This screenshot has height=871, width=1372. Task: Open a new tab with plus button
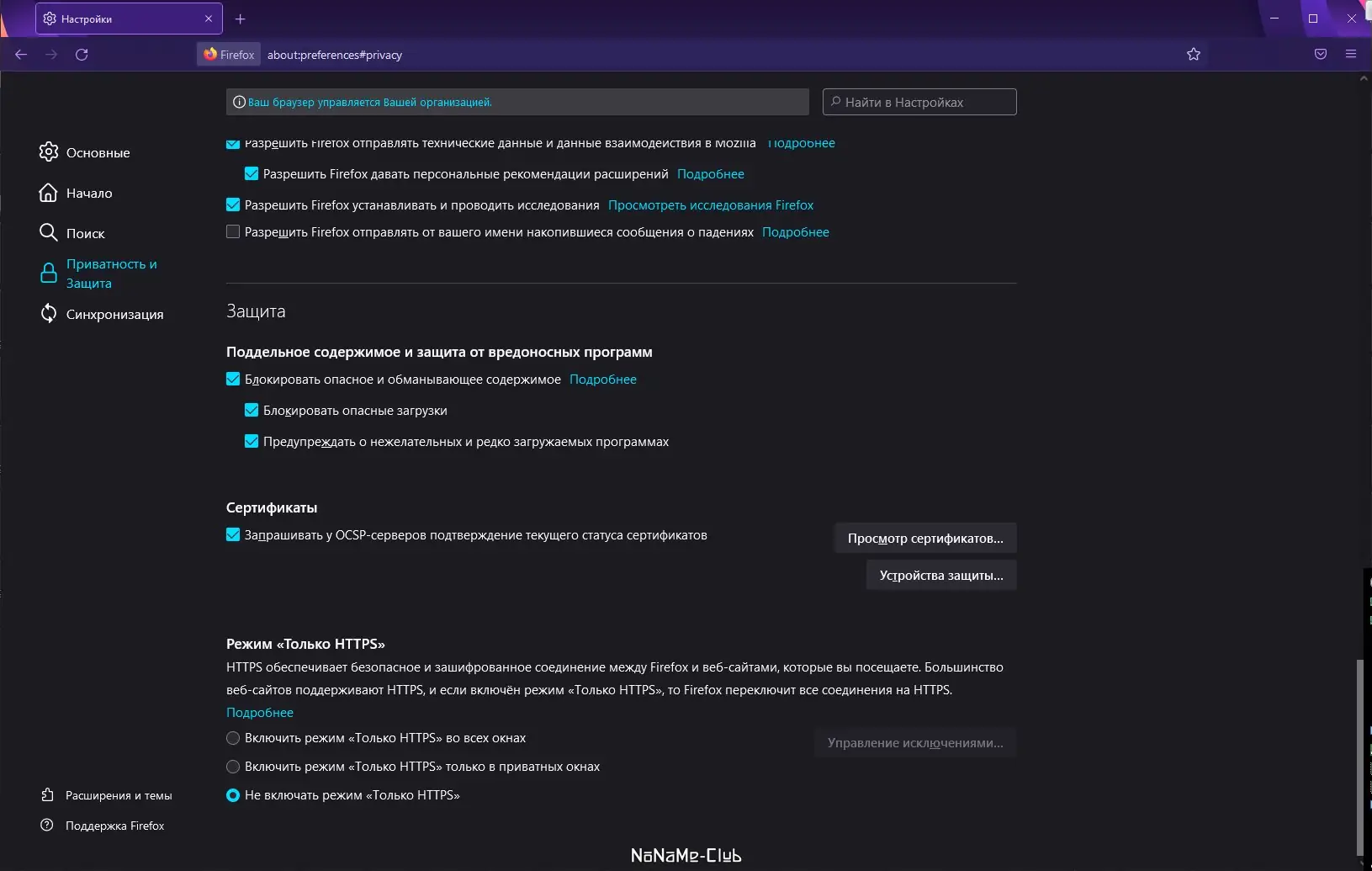[x=241, y=19]
